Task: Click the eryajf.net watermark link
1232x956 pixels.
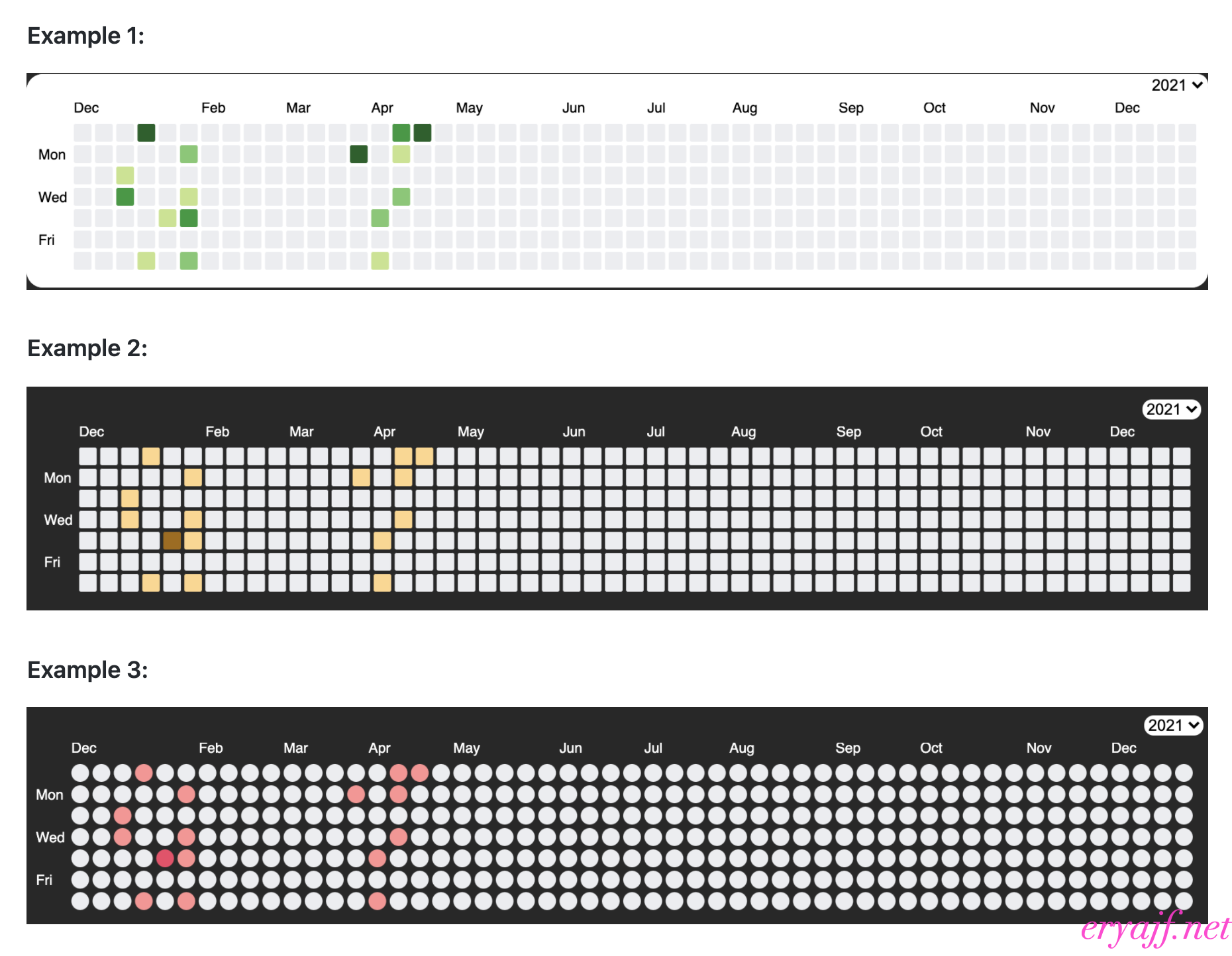Action: tap(1155, 928)
